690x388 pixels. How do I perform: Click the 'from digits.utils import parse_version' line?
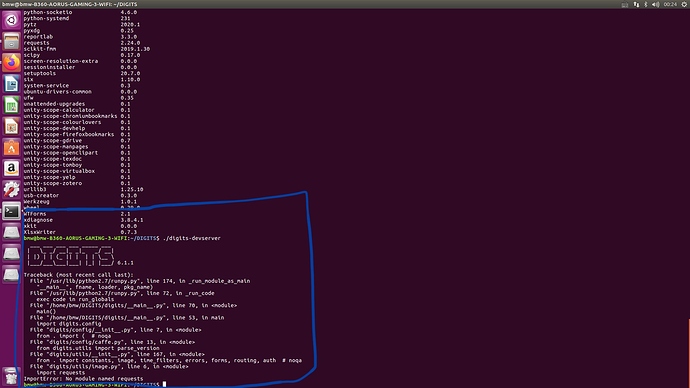98,348
